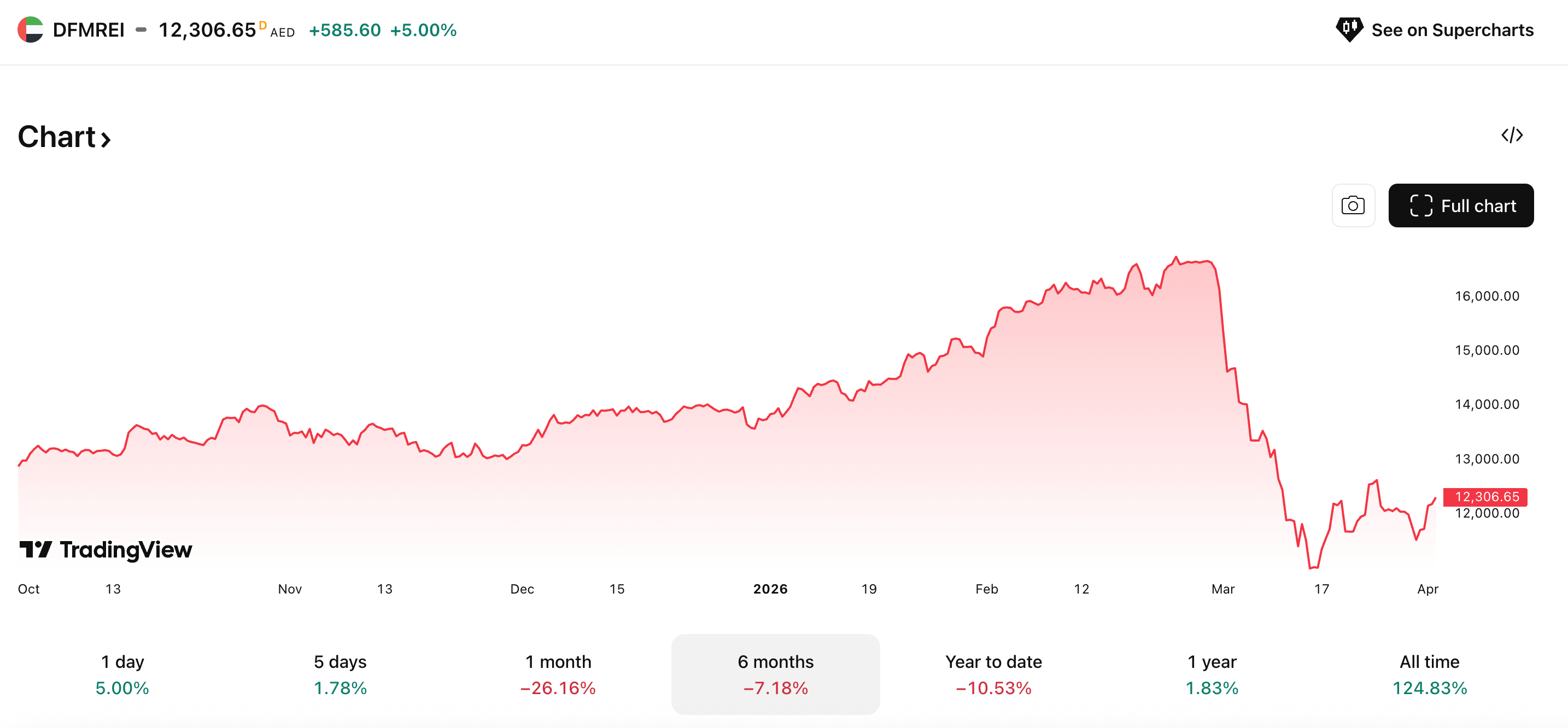Click the red 12,306.65 price label
This screenshot has width=1568, height=728.
(x=1486, y=497)
